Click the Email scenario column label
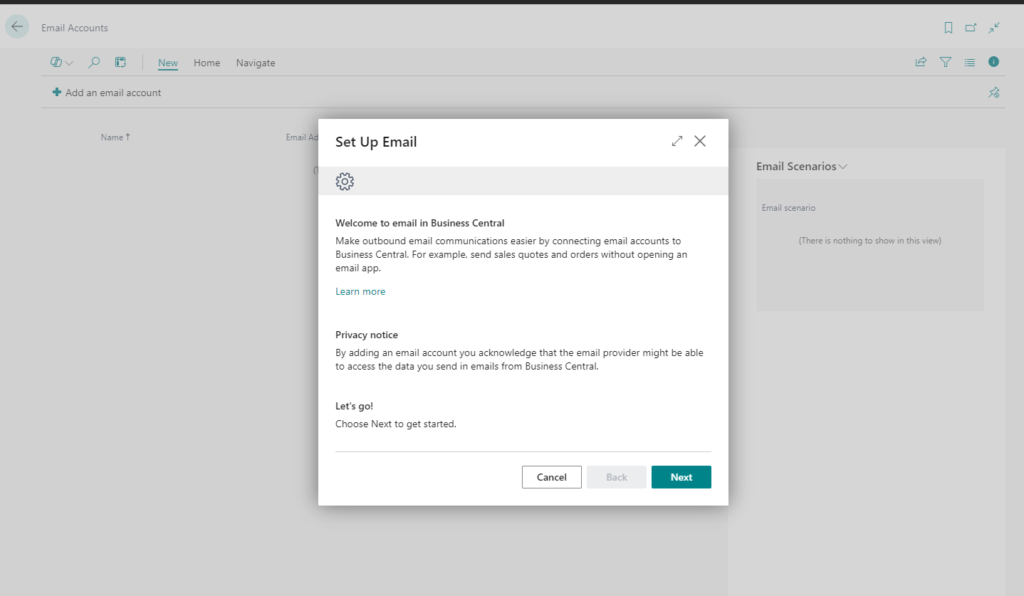The width and height of the screenshot is (1024, 596). [x=788, y=208]
